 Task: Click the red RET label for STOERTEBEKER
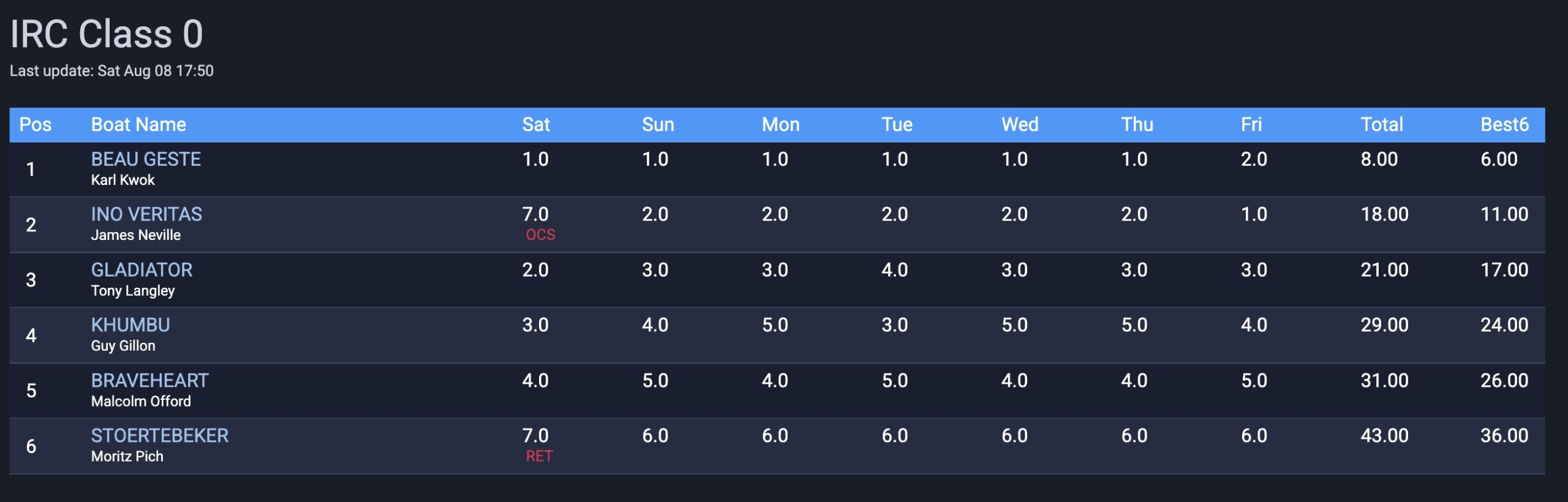pos(539,457)
